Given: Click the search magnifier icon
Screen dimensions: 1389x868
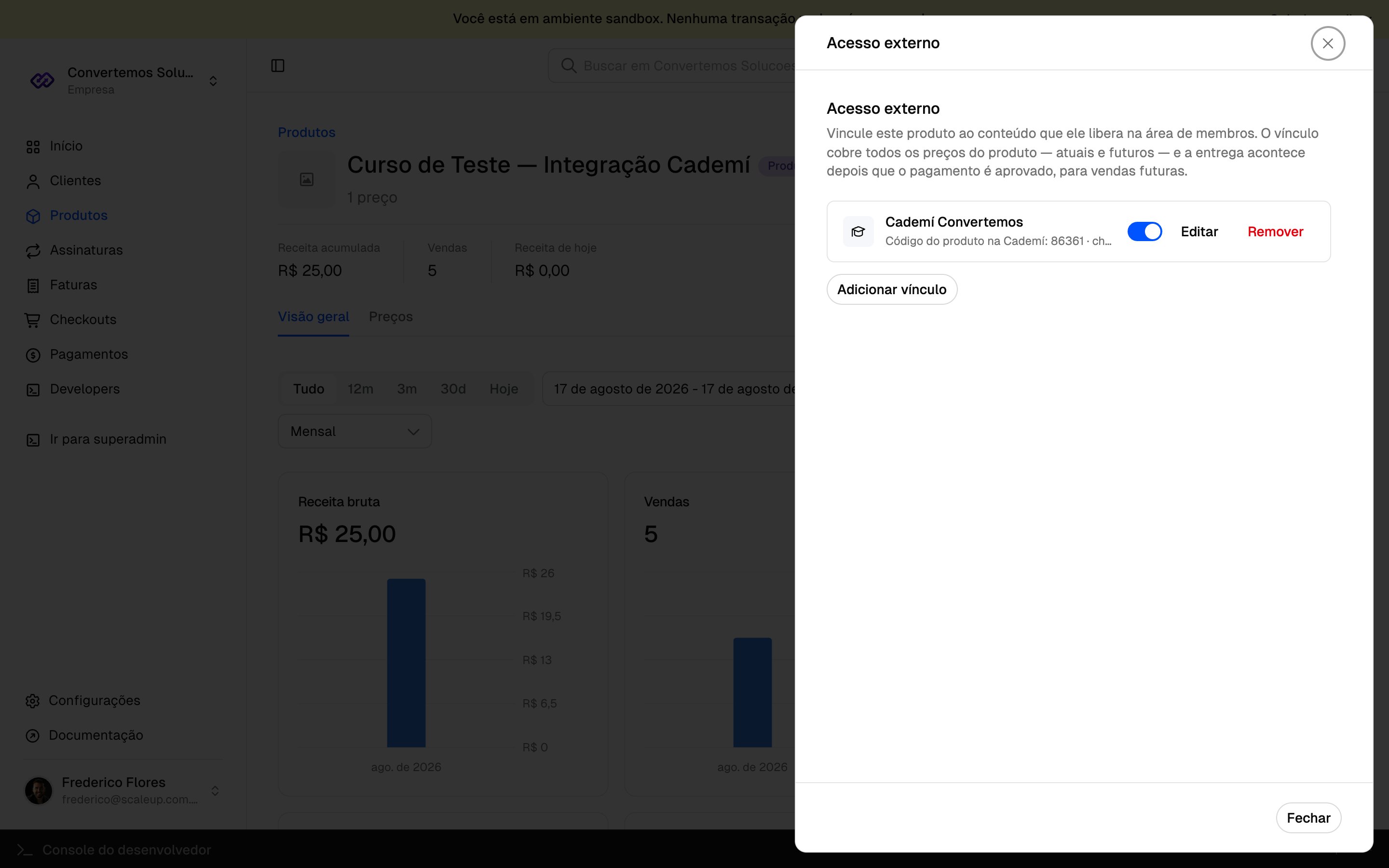Looking at the screenshot, I should point(568,66).
